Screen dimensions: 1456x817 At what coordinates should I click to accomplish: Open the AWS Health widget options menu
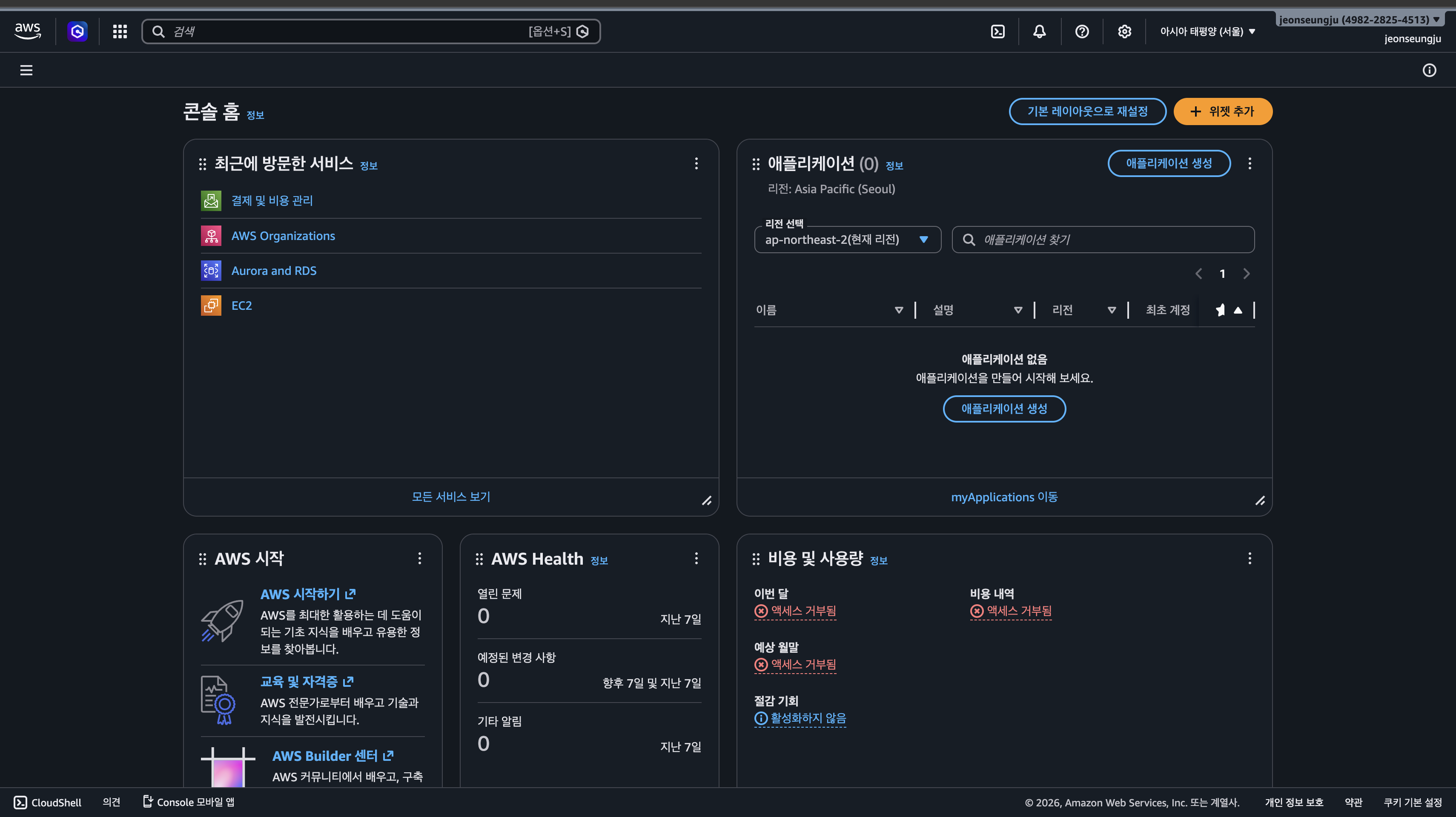click(x=696, y=558)
